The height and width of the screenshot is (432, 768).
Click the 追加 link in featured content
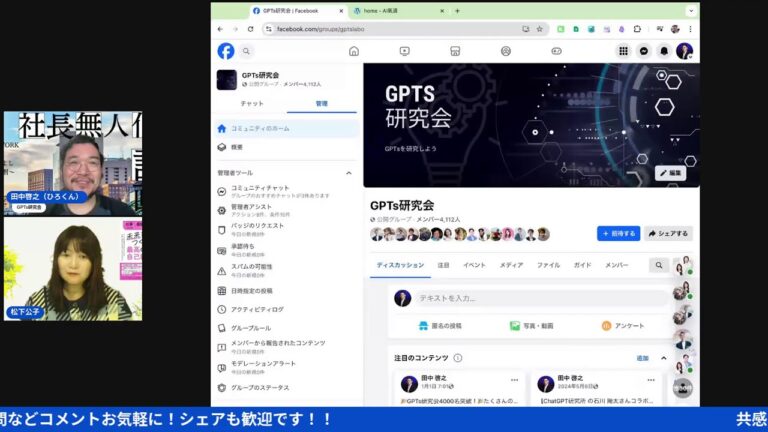tap(642, 358)
